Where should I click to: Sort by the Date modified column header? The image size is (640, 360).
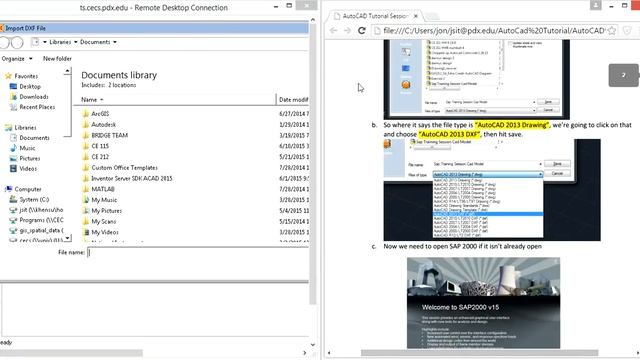click(293, 100)
